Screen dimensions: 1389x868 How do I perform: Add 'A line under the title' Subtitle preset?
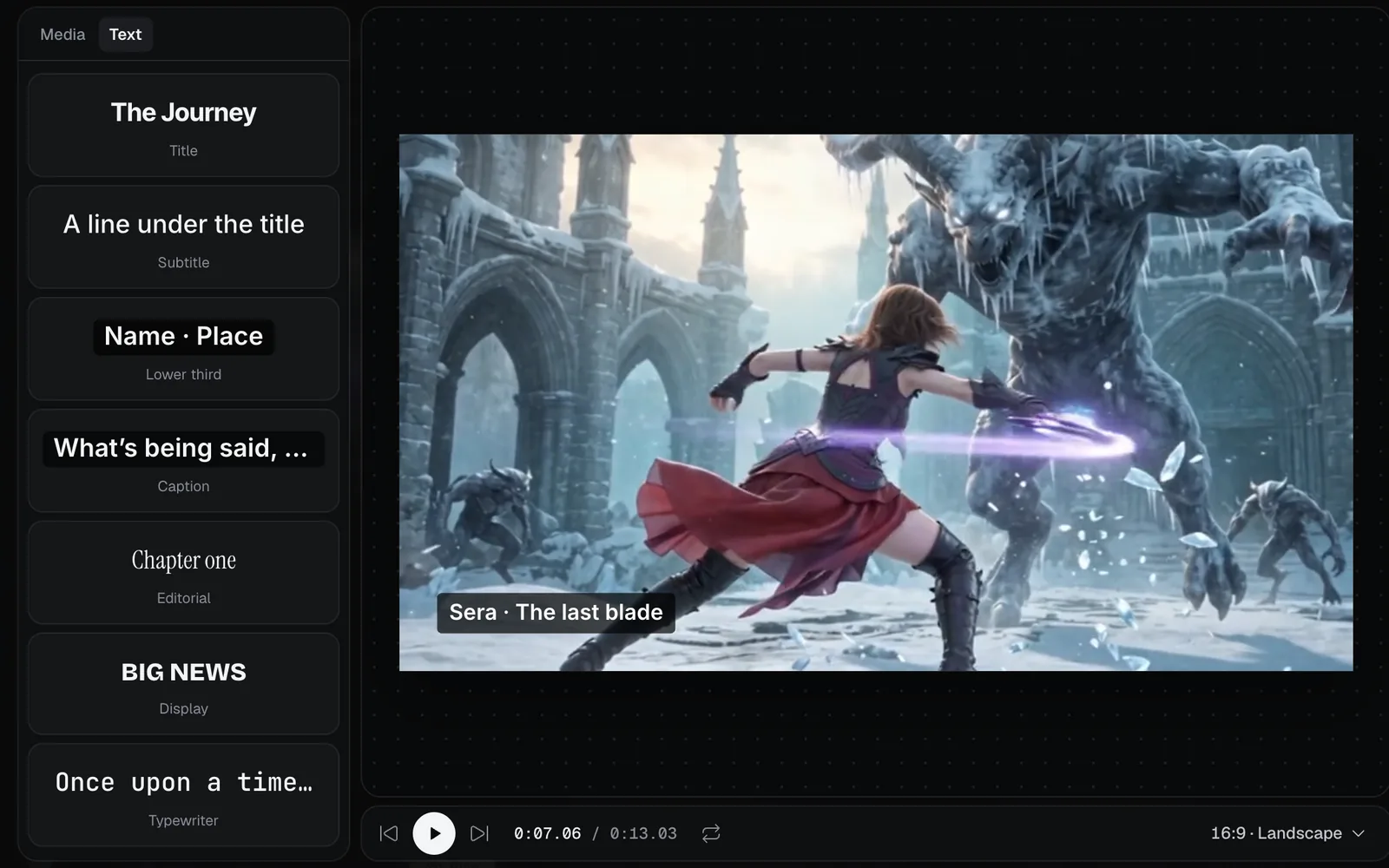pos(183,237)
